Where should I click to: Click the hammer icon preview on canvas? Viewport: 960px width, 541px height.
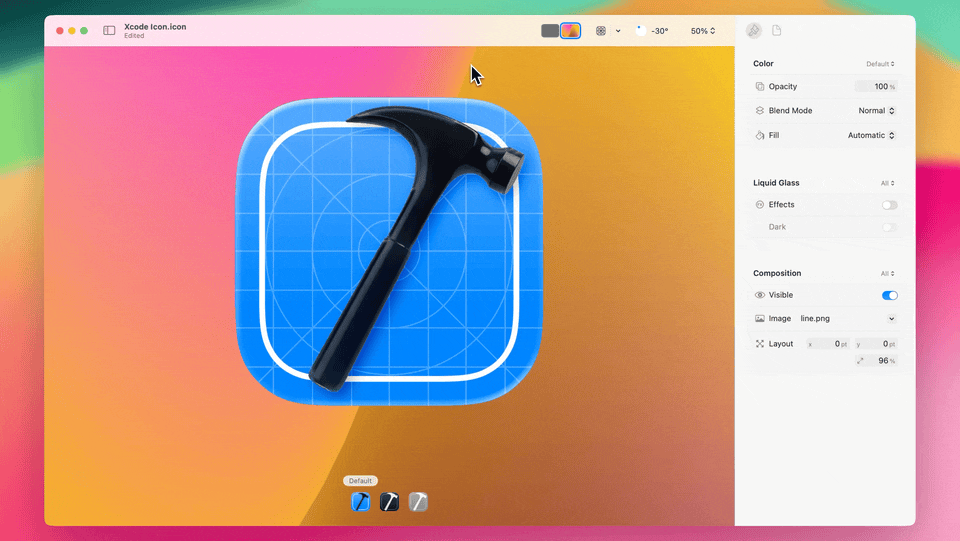point(389,252)
